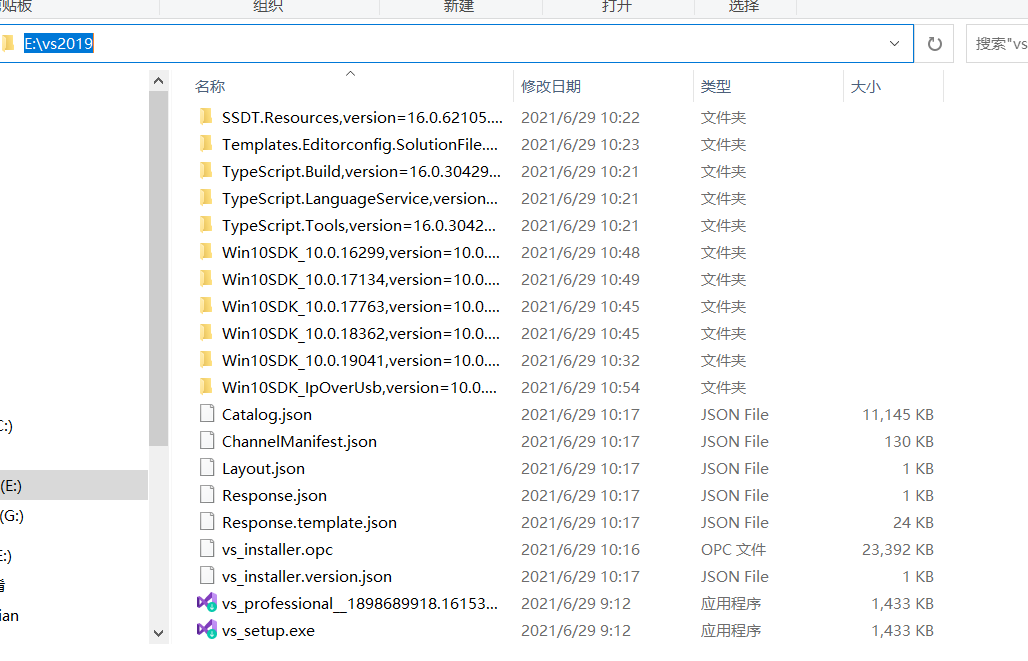Select the Win10SDK_10.0.19041 folder name

361,360
